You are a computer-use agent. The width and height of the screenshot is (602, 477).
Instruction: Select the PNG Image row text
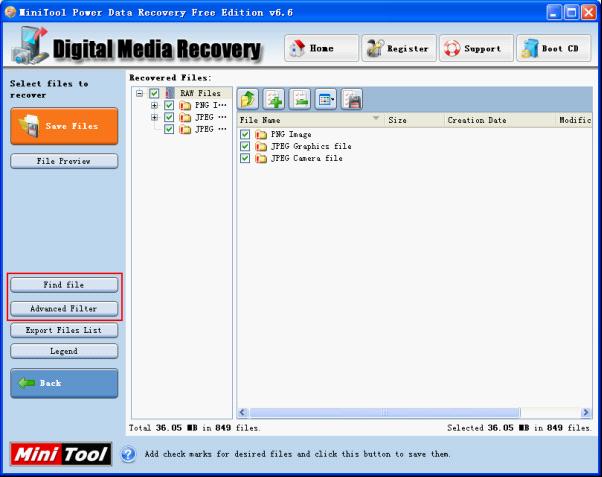291,134
